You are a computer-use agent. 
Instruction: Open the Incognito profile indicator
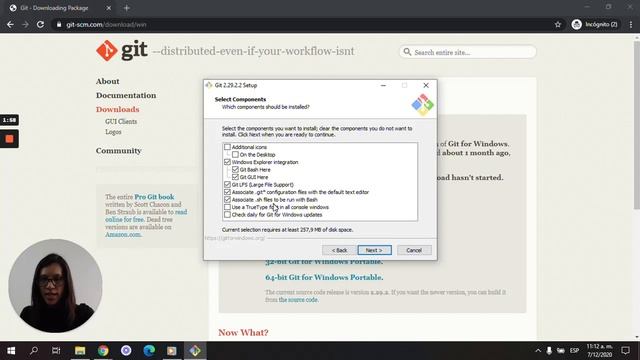[x=595, y=24]
